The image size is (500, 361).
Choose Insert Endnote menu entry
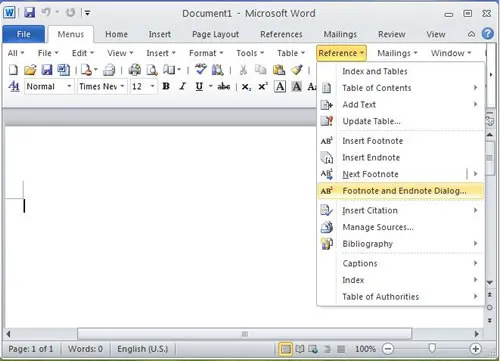[400, 157]
